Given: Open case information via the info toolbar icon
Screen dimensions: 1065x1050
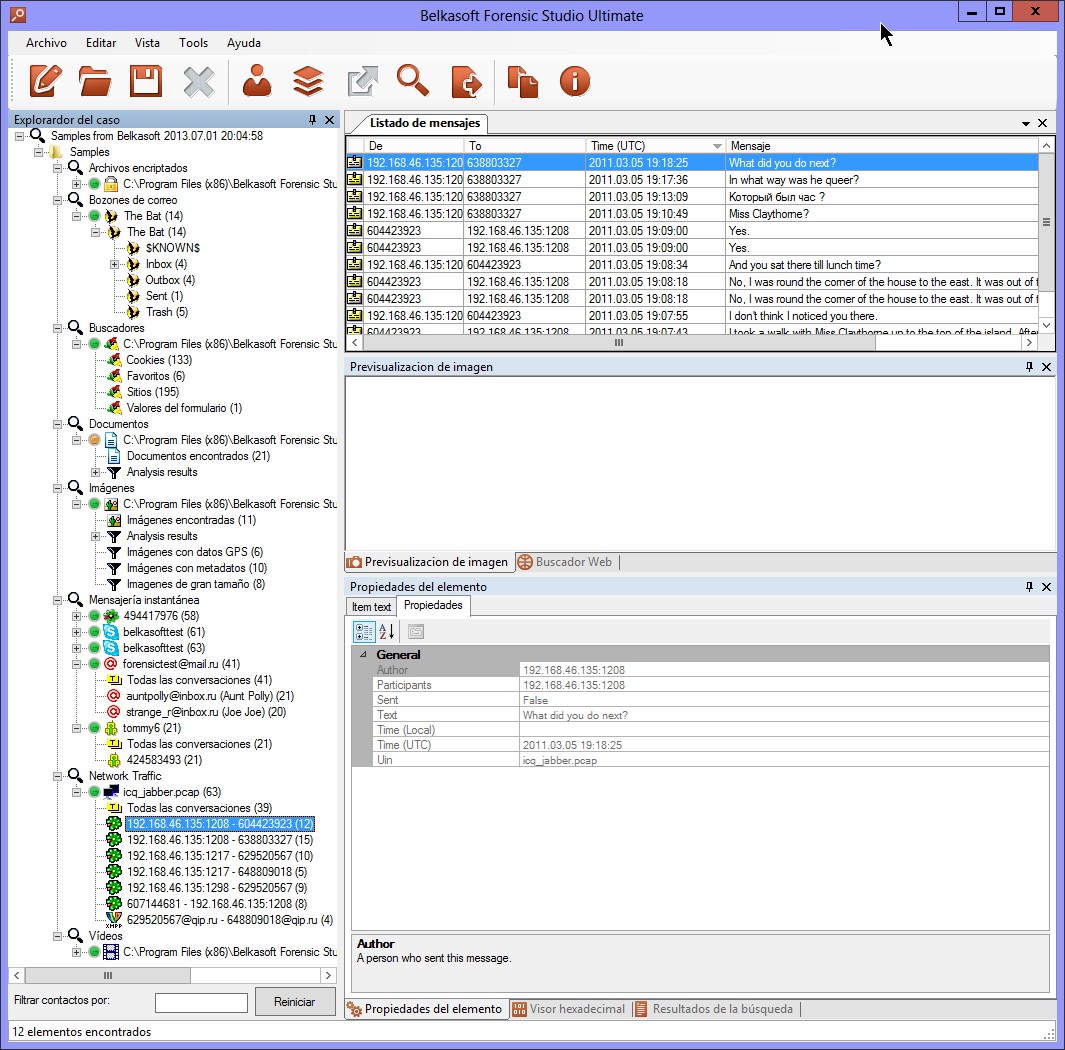Looking at the screenshot, I should coord(573,81).
